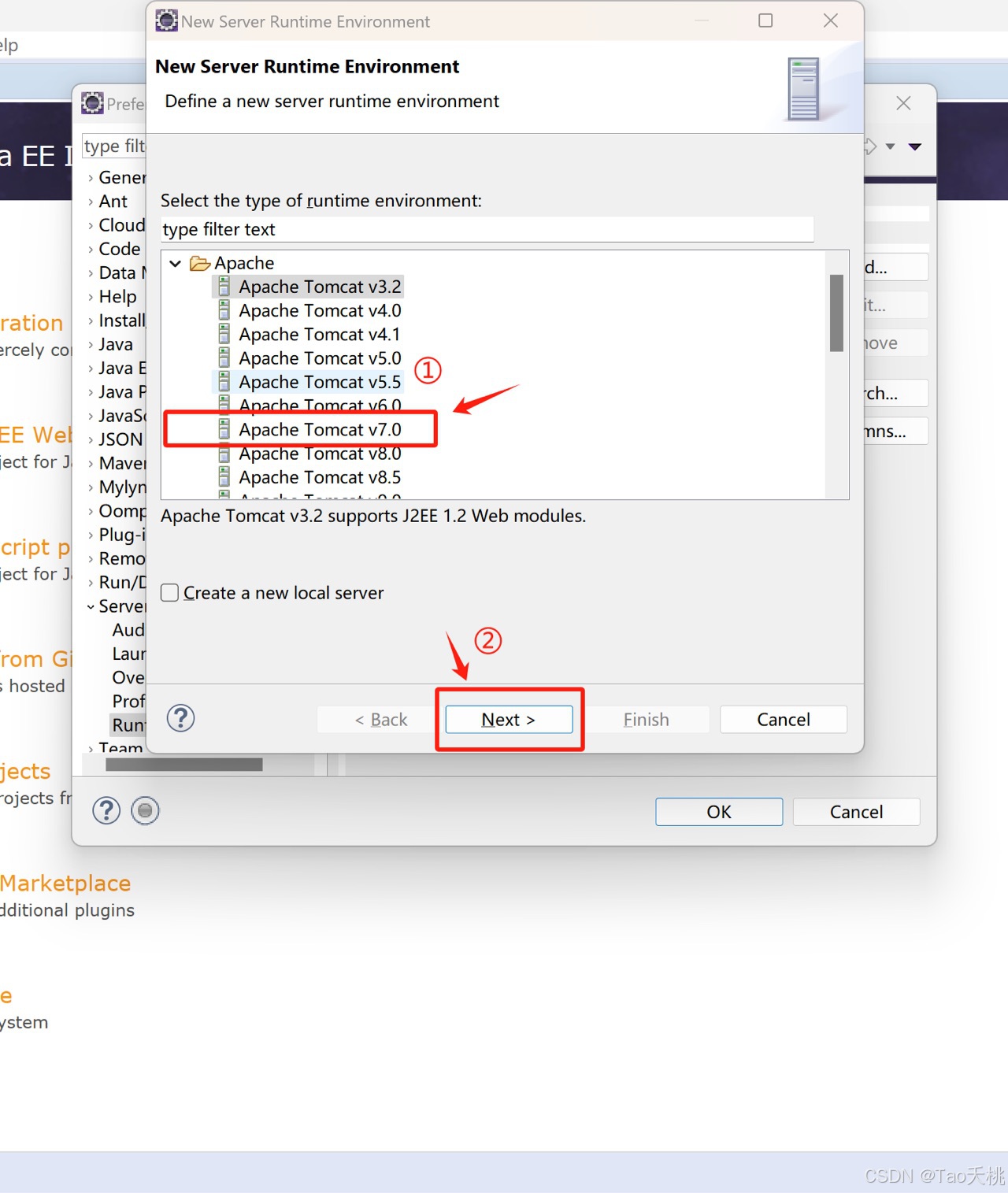Select Apache Tomcat v5.0 server icon

coord(224,358)
